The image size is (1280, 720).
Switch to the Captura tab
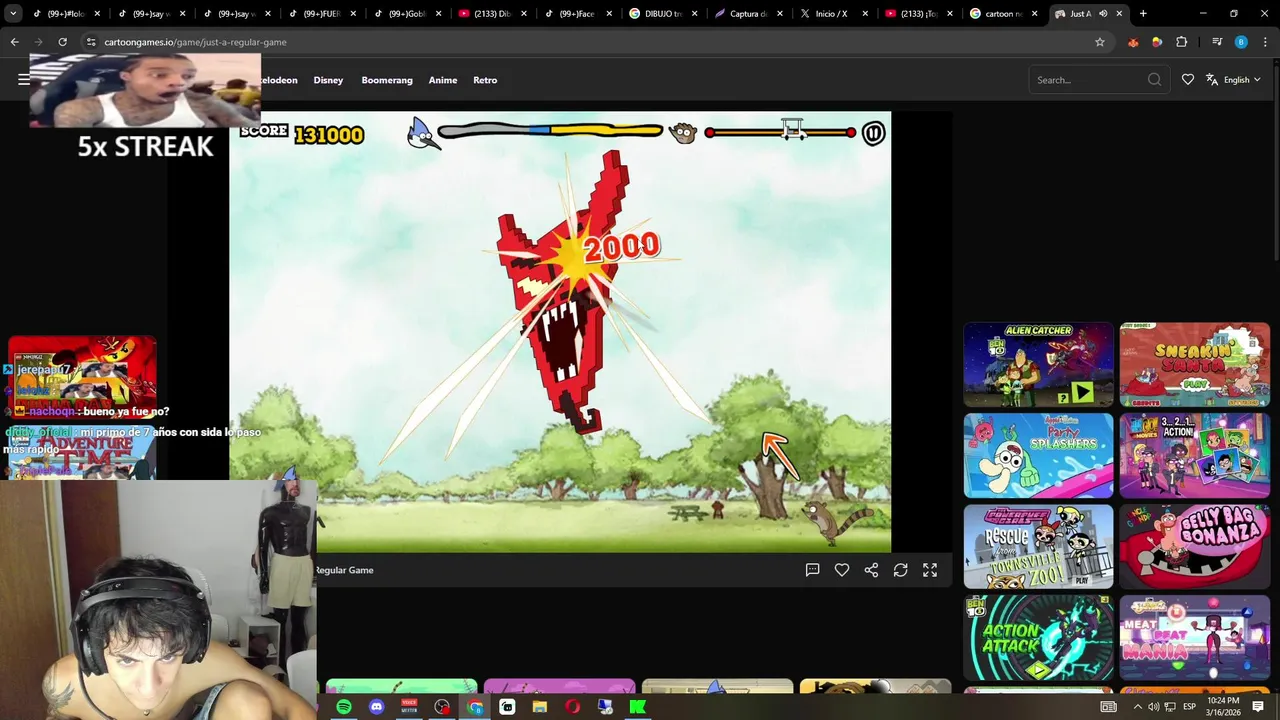coord(748,14)
